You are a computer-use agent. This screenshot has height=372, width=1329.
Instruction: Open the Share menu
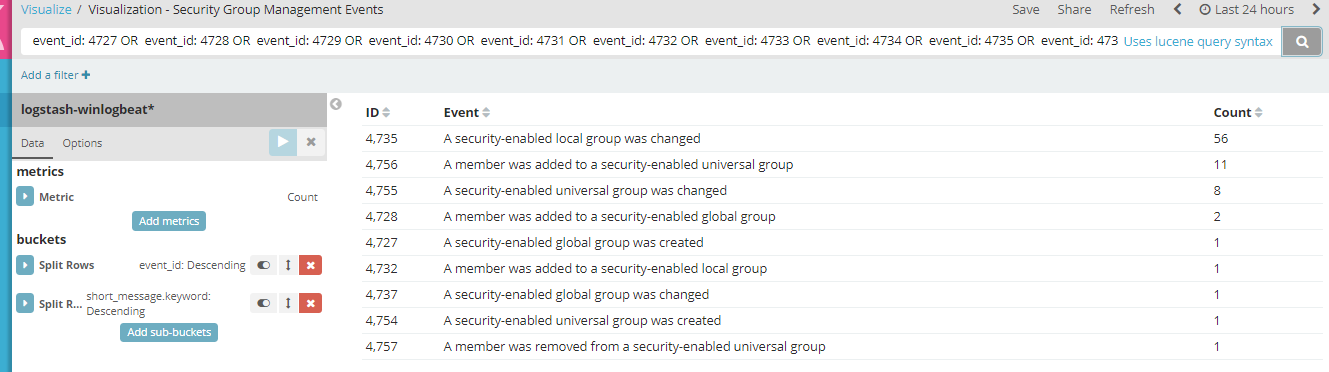click(x=1075, y=9)
